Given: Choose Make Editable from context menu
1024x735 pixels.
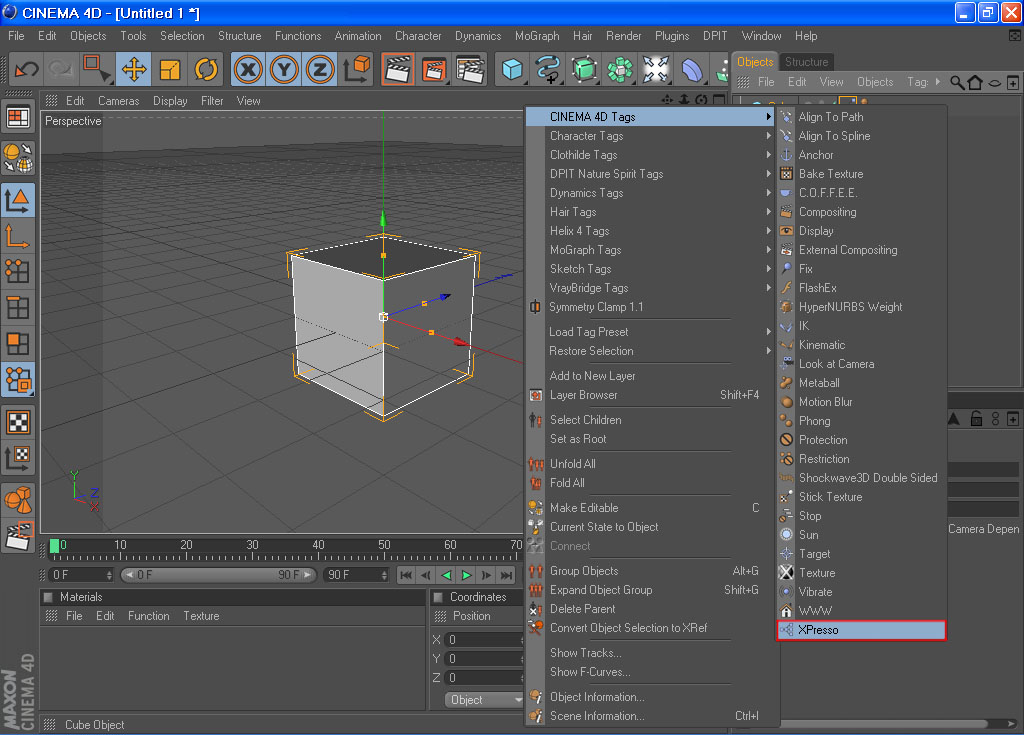Looking at the screenshot, I should (652, 508).
